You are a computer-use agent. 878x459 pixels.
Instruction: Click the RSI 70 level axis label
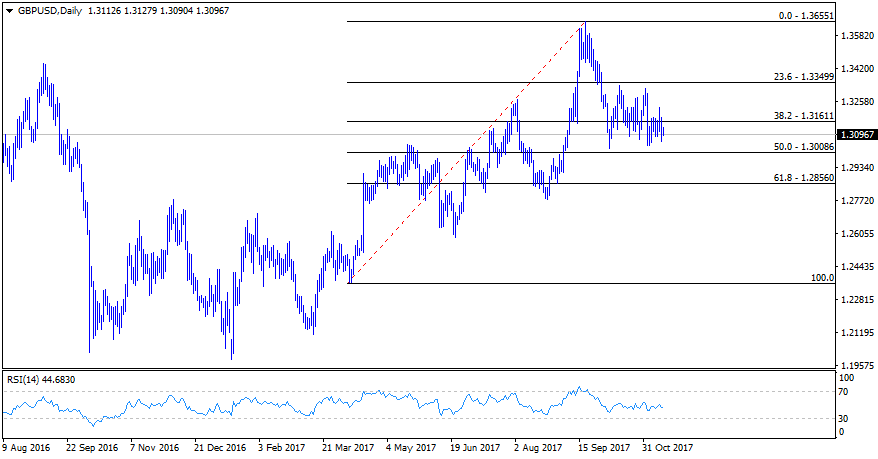[845, 392]
